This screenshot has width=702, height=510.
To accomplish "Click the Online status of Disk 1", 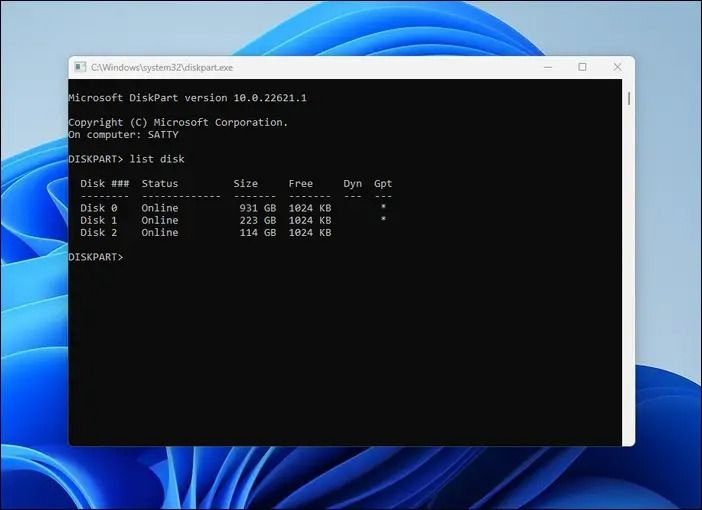I will coord(160,220).
